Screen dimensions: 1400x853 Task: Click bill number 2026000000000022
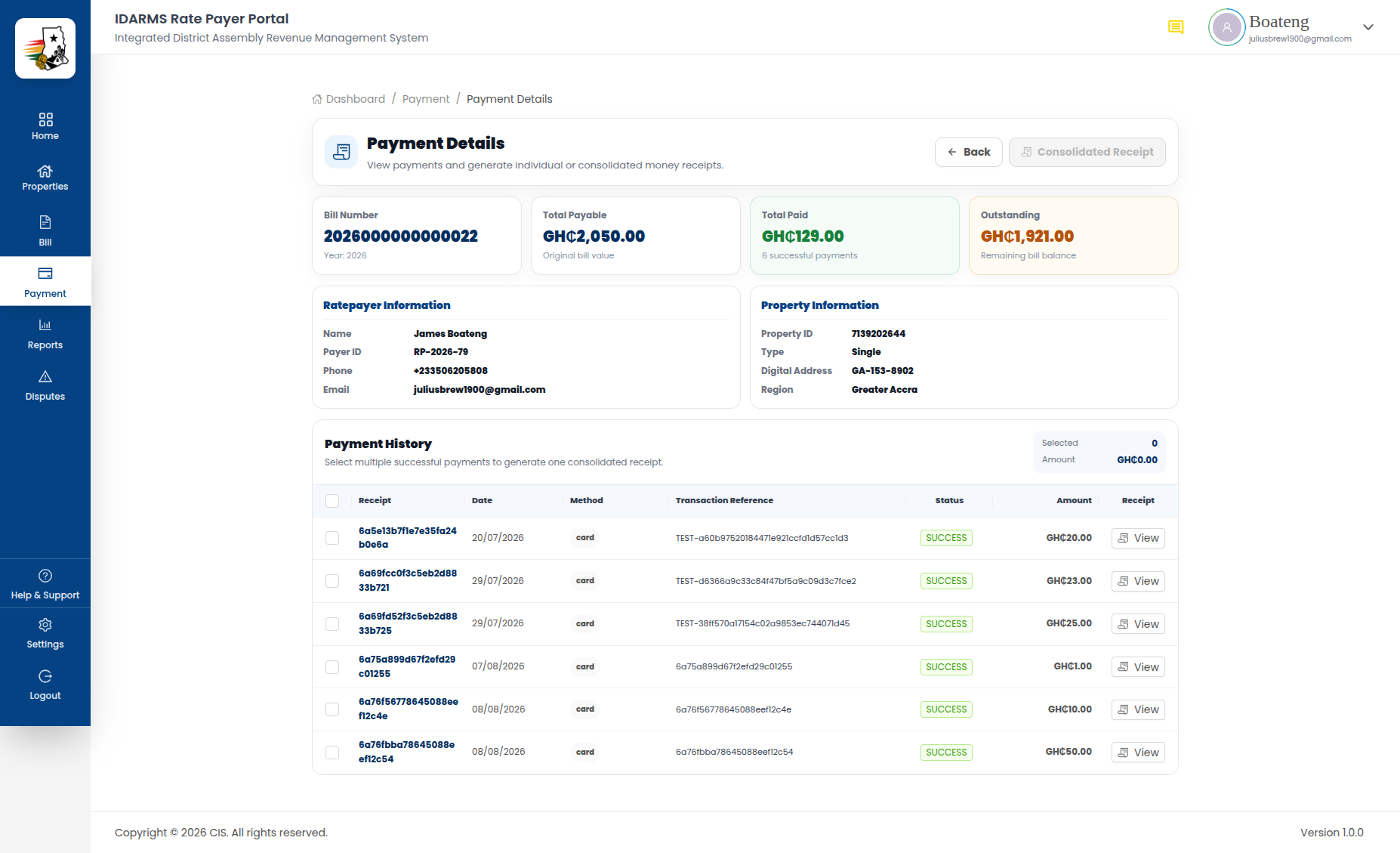click(401, 236)
